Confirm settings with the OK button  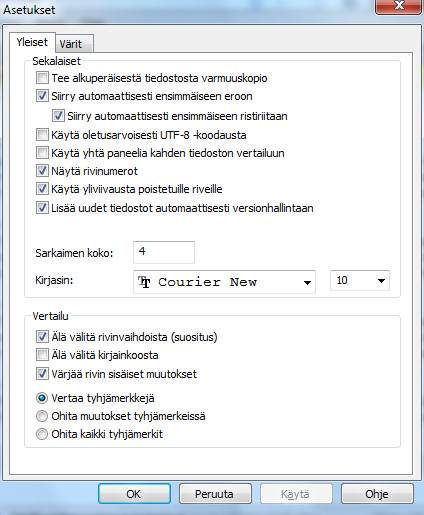(134, 494)
